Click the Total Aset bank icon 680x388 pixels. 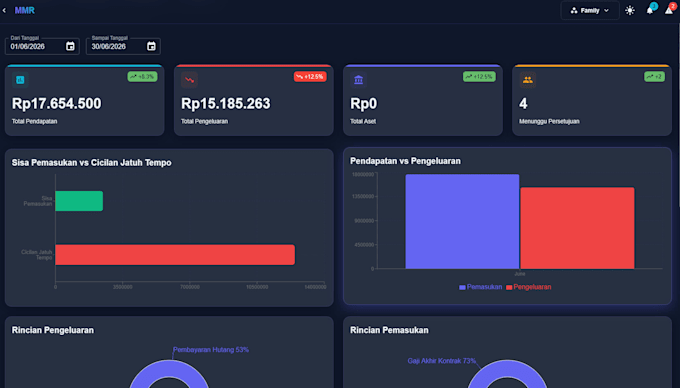pos(359,80)
